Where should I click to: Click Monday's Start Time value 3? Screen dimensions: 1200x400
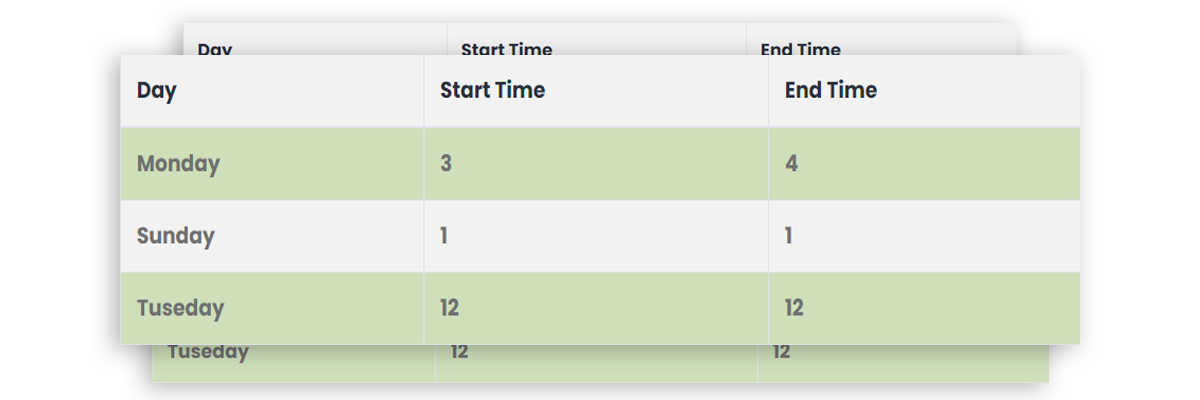point(446,164)
